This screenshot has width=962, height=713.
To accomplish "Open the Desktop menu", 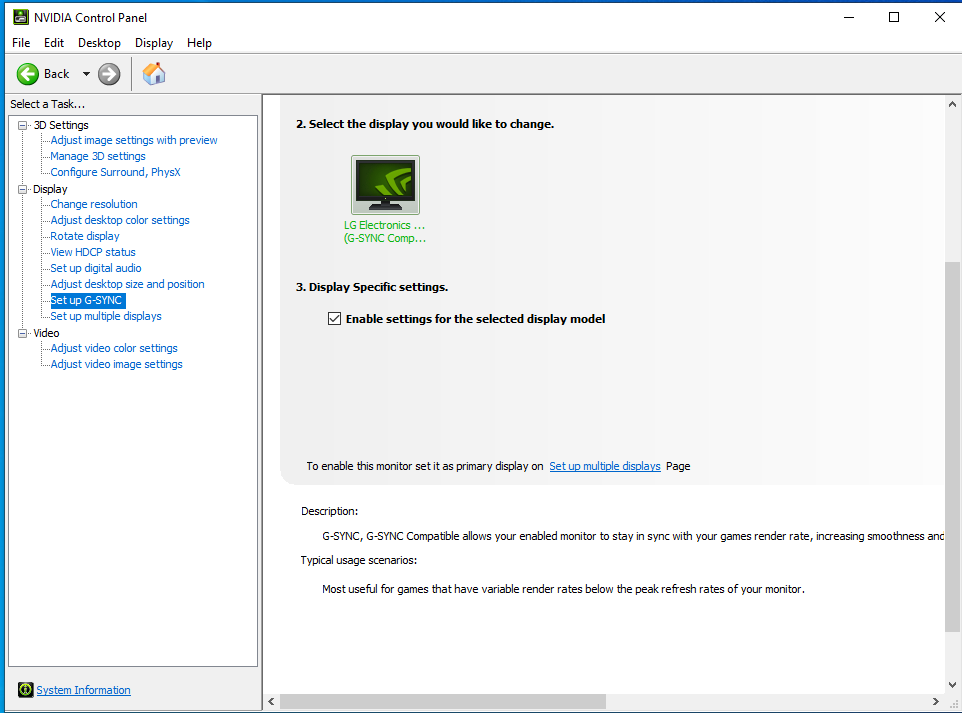I will point(99,43).
